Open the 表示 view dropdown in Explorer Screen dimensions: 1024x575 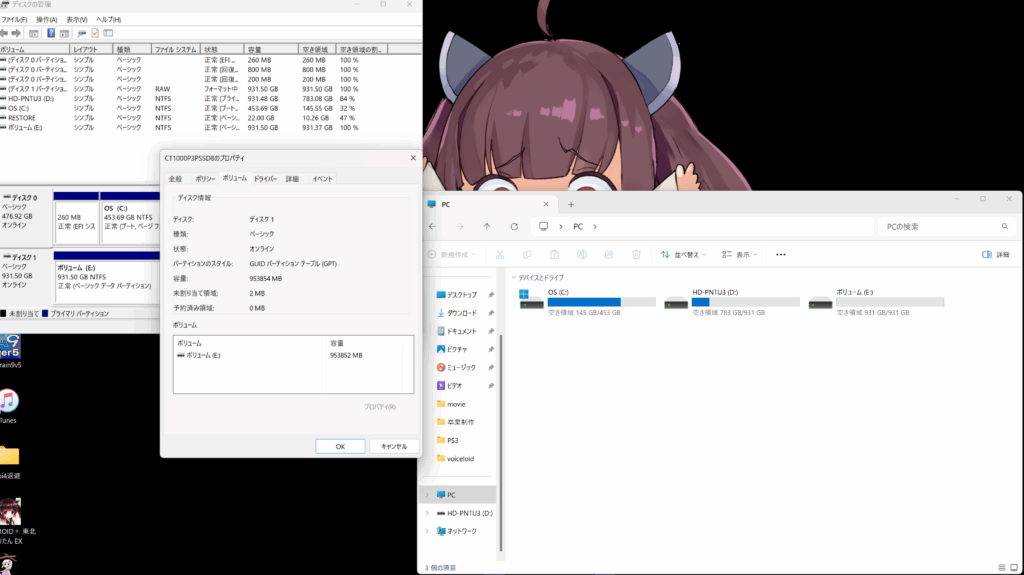point(739,255)
